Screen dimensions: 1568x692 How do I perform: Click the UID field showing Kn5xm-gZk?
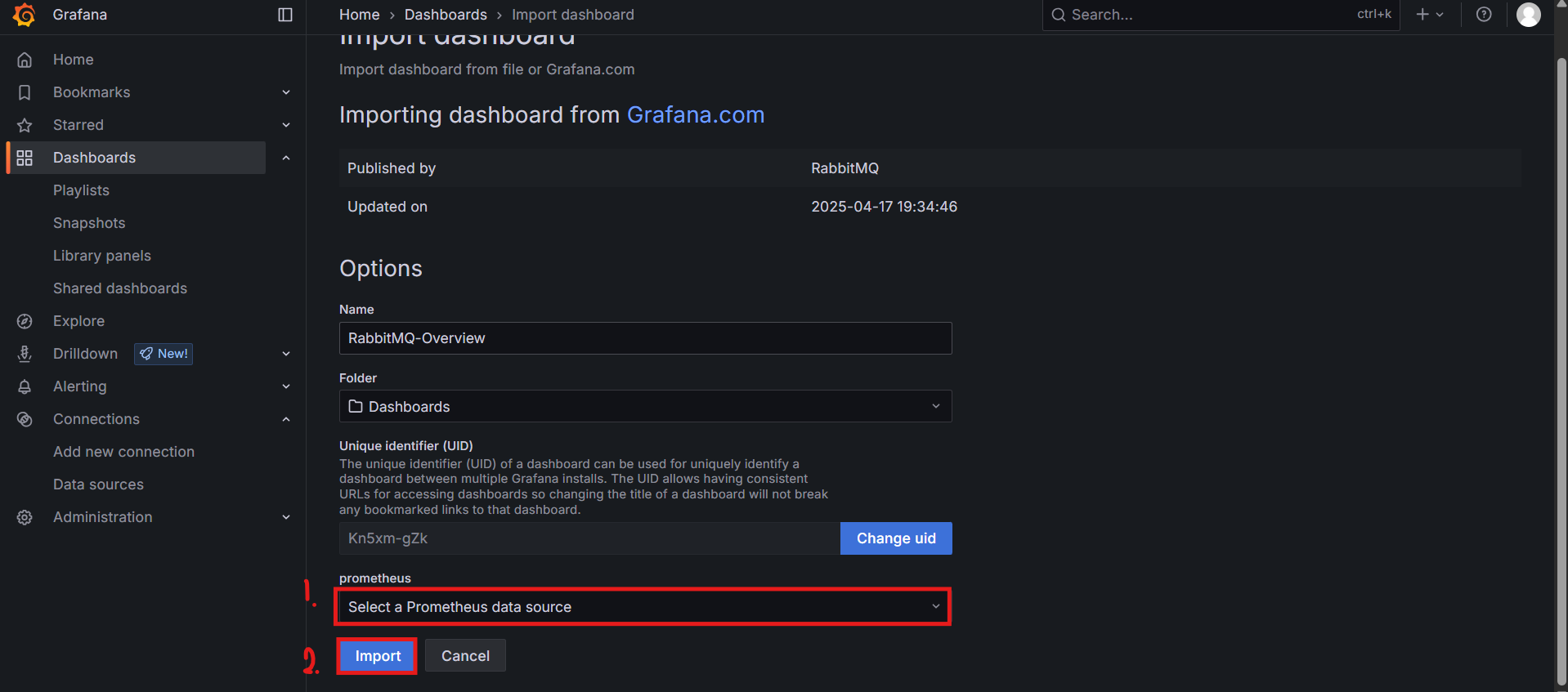tap(589, 538)
